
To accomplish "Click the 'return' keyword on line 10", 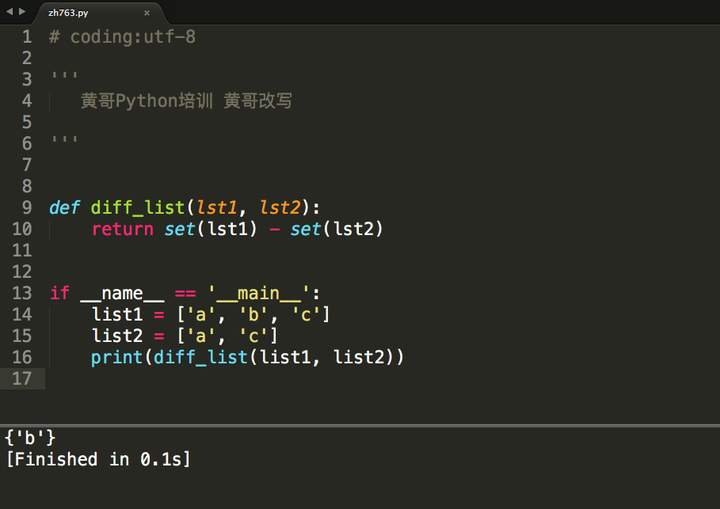I will tap(122, 229).
